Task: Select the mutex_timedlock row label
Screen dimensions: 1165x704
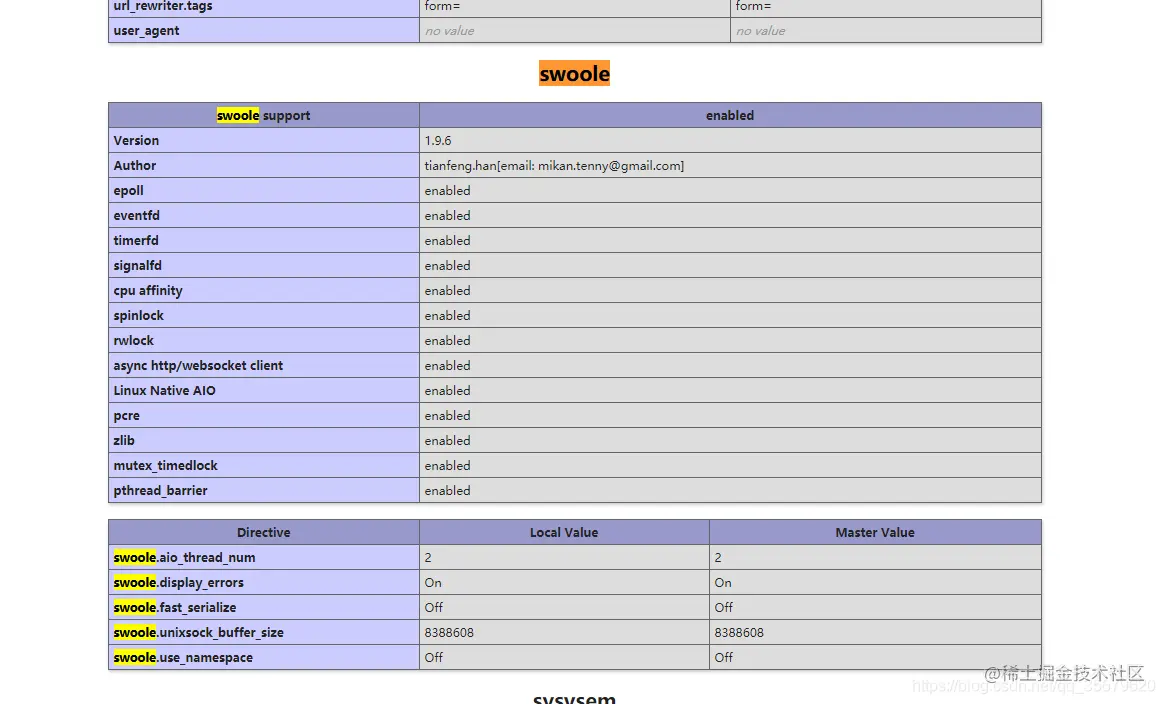Action: click(x=166, y=466)
